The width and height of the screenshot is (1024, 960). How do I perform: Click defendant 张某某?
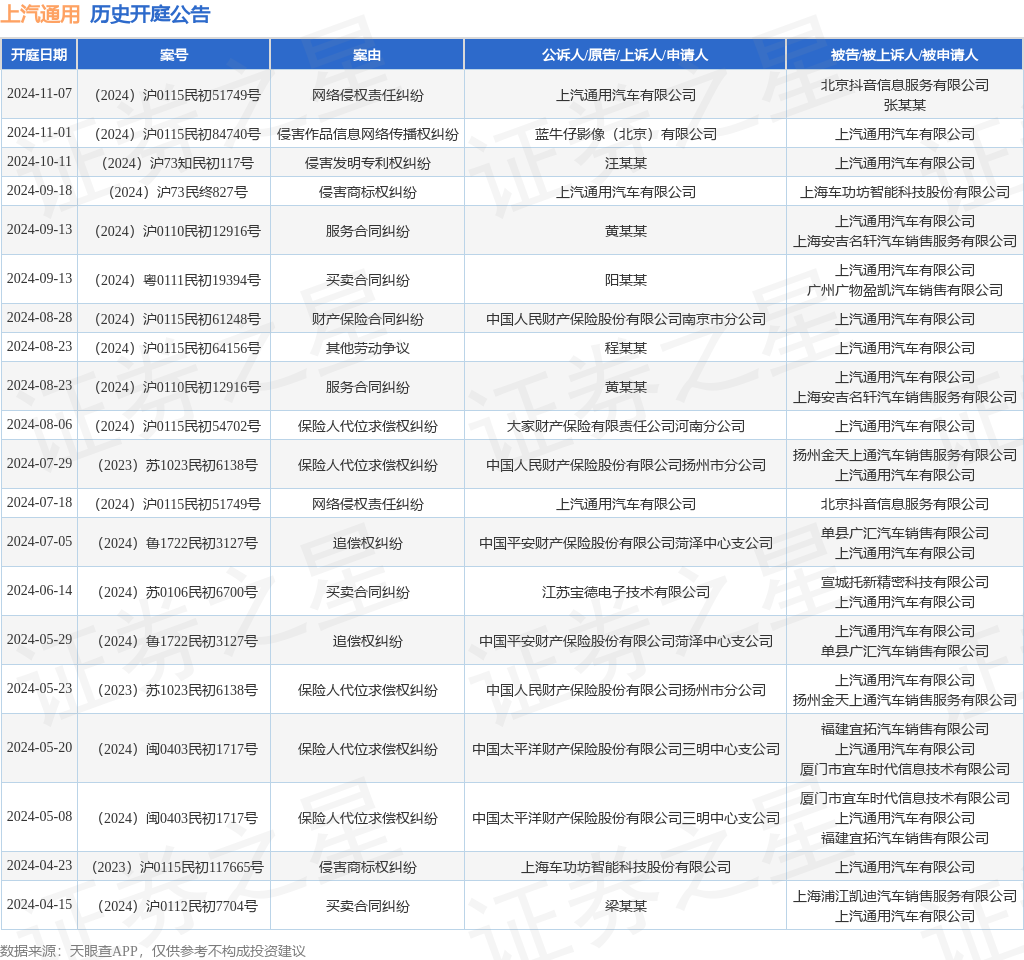point(905,105)
